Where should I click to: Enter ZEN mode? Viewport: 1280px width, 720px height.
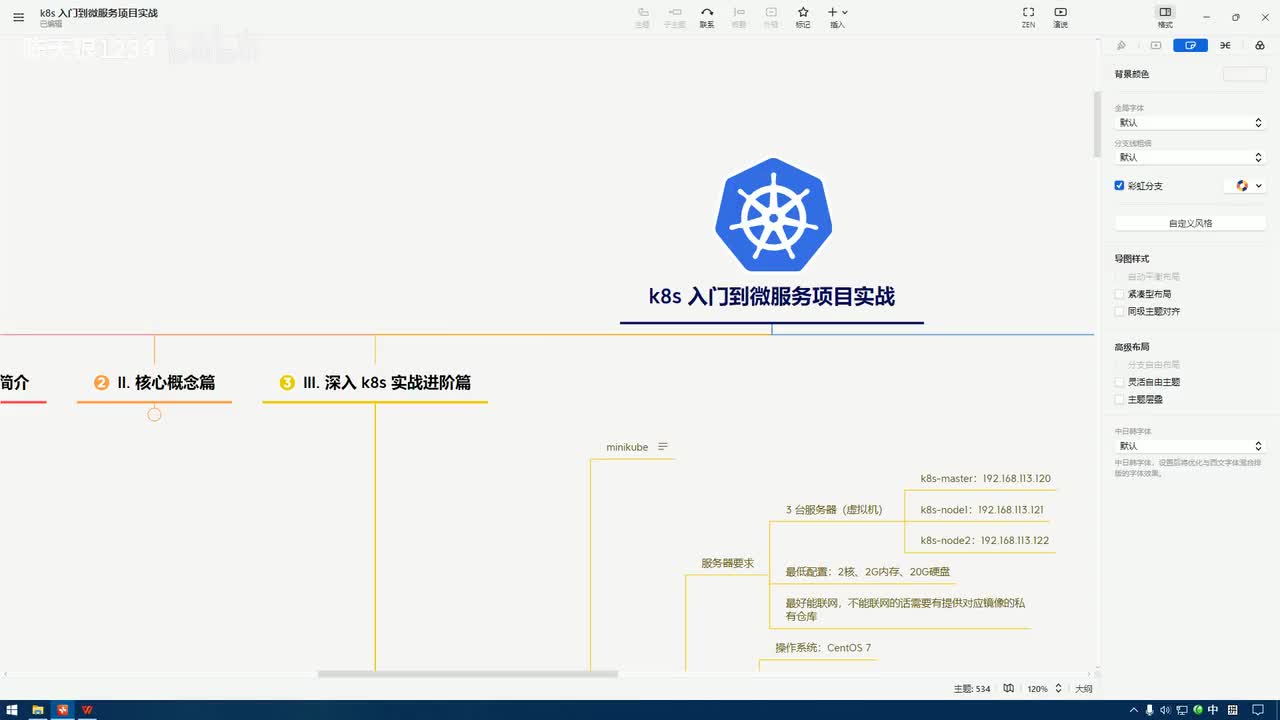click(1028, 17)
